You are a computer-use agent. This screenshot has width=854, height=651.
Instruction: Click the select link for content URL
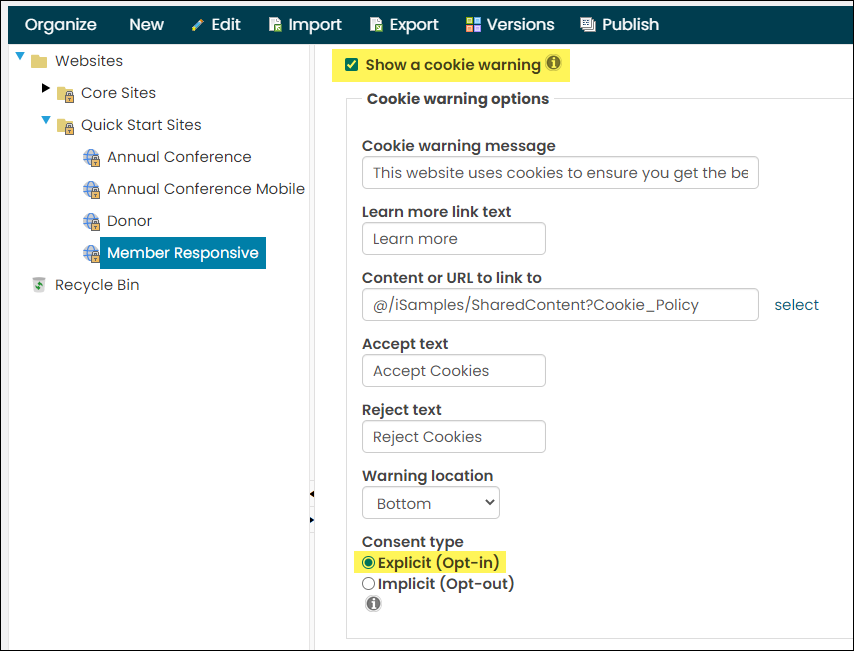(x=796, y=305)
